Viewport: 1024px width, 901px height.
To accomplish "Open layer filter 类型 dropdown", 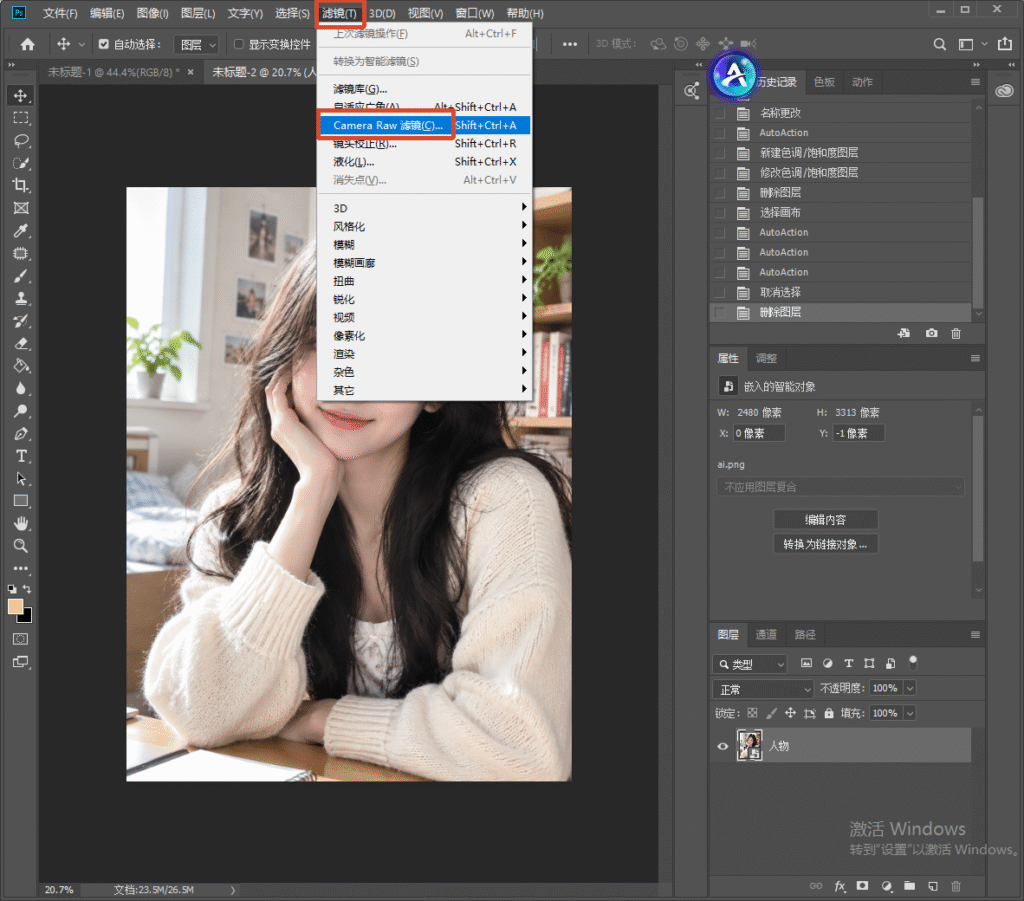I will coord(750,664).
